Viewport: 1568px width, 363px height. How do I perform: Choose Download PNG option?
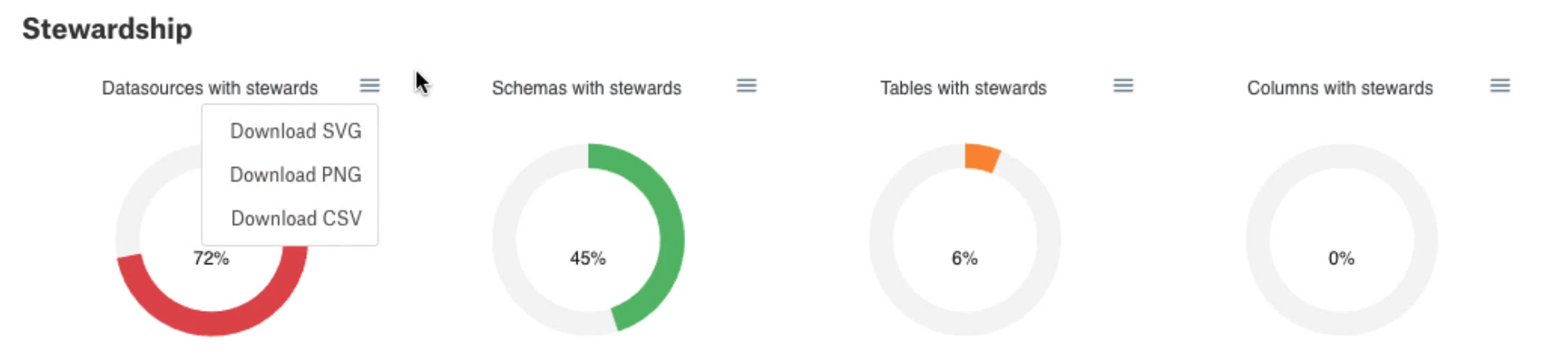point(296,175)
